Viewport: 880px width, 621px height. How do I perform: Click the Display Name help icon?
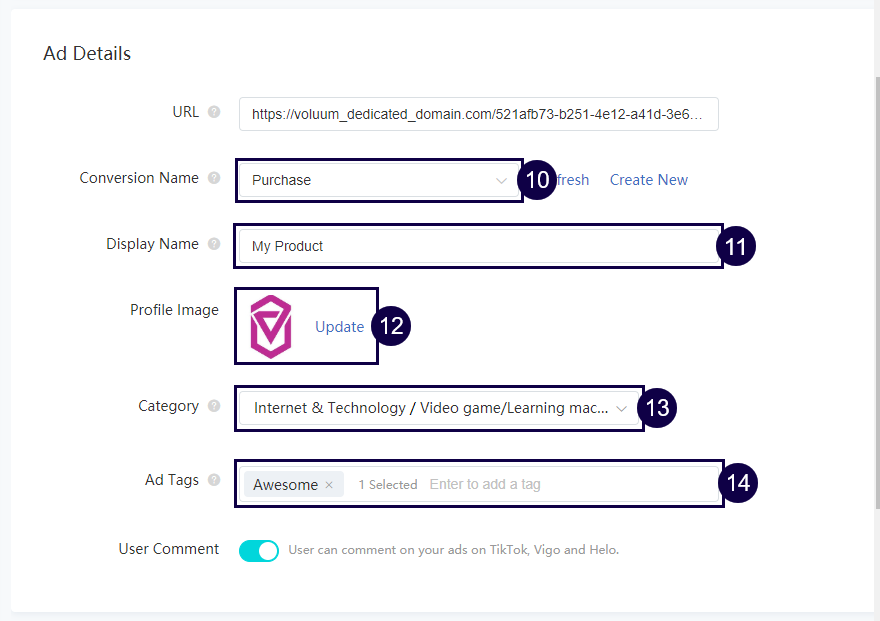click(x=214, y=244)
